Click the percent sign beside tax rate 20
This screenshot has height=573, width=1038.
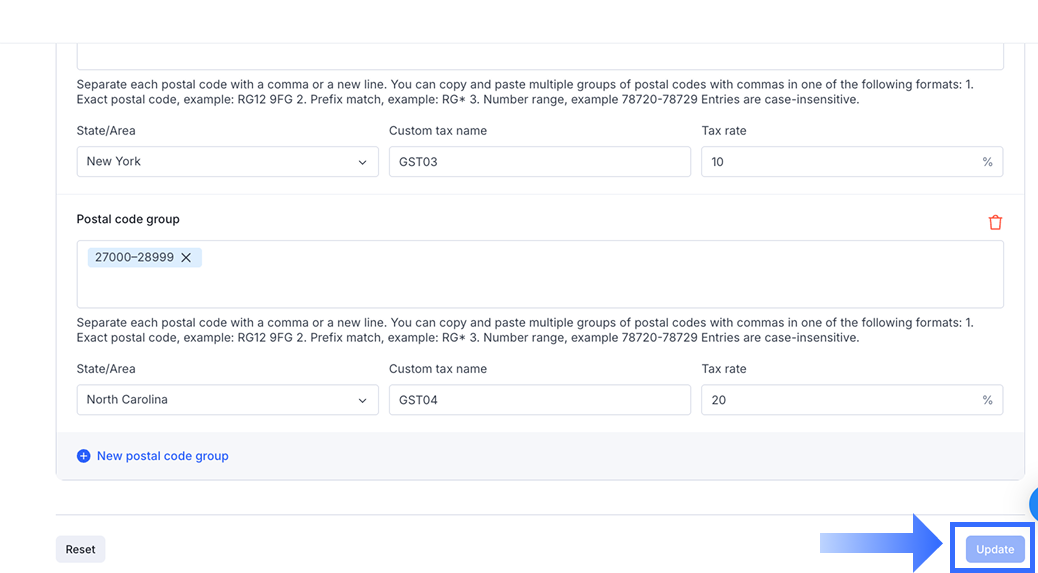pyautogui.click(x=987, y=400)
